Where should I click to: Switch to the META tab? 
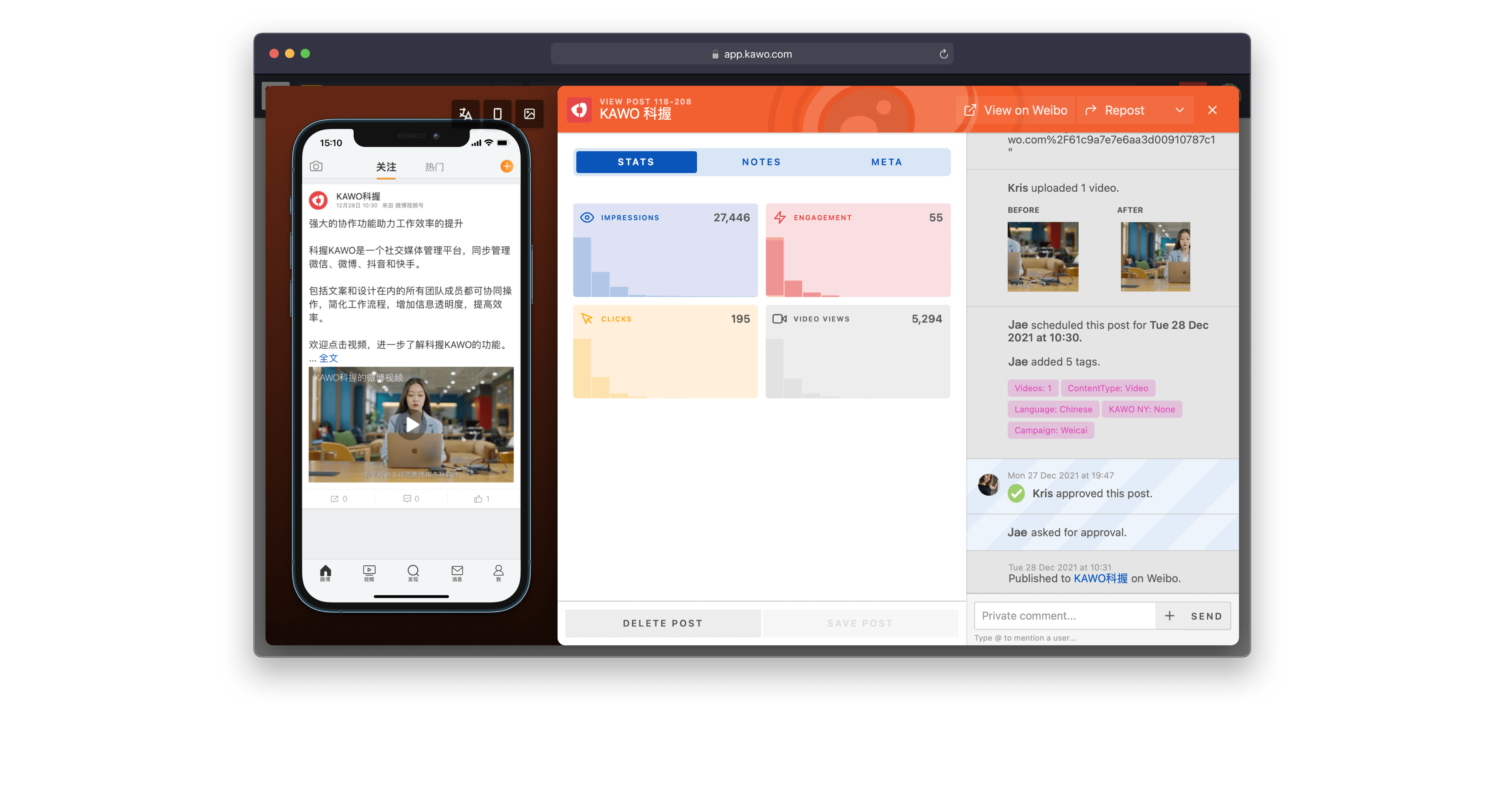886,162
